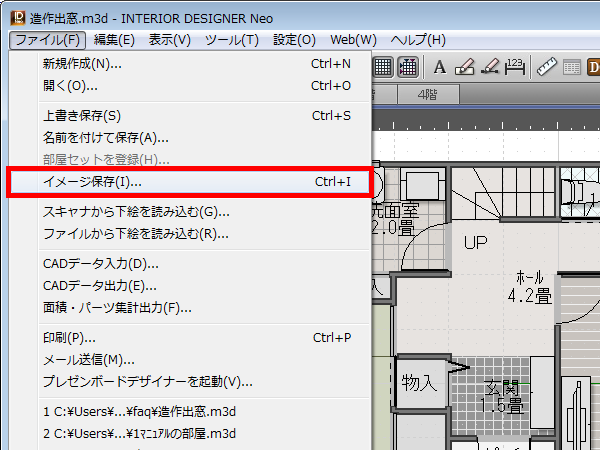Select the line drawing pencil tool
Image resolution: width=600 pixels, height=450 pixels.
click(x=490, y=67)
